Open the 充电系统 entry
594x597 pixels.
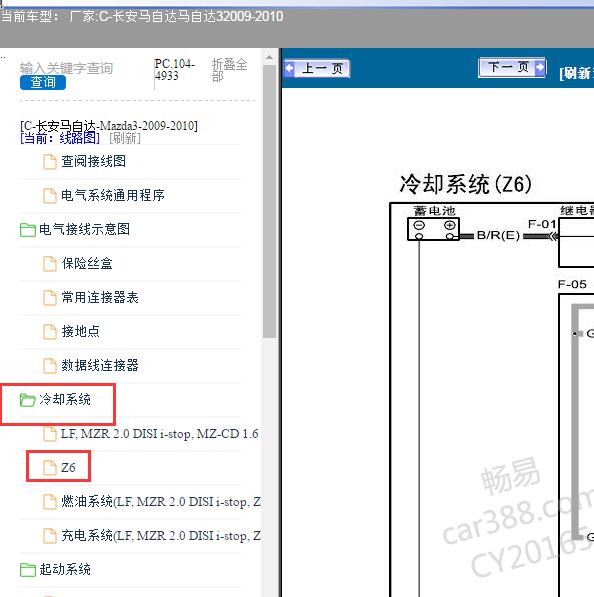click(x=161, y=536)
